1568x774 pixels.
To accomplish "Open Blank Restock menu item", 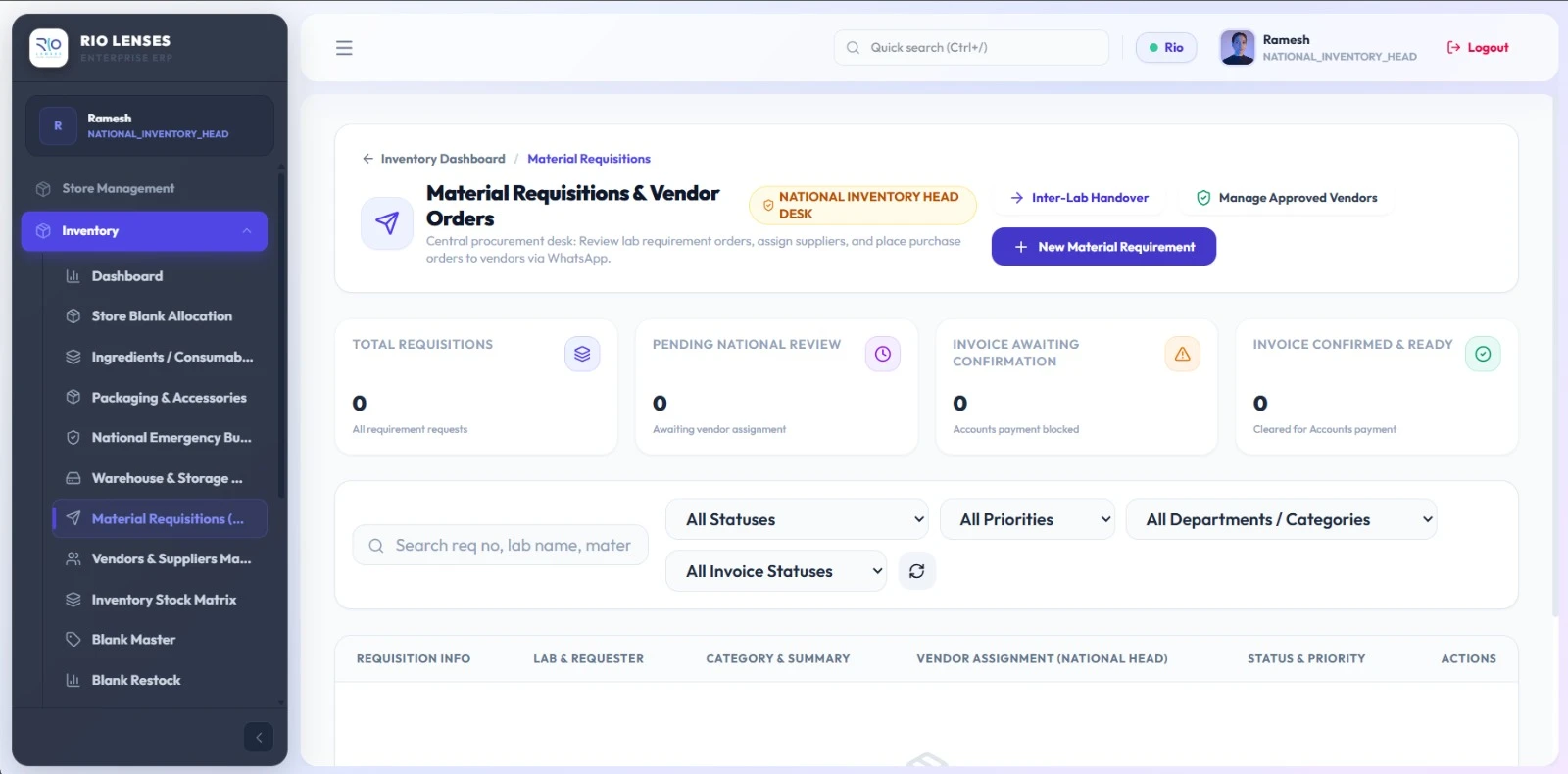I will pyautogui.click(x=160, y=680).
